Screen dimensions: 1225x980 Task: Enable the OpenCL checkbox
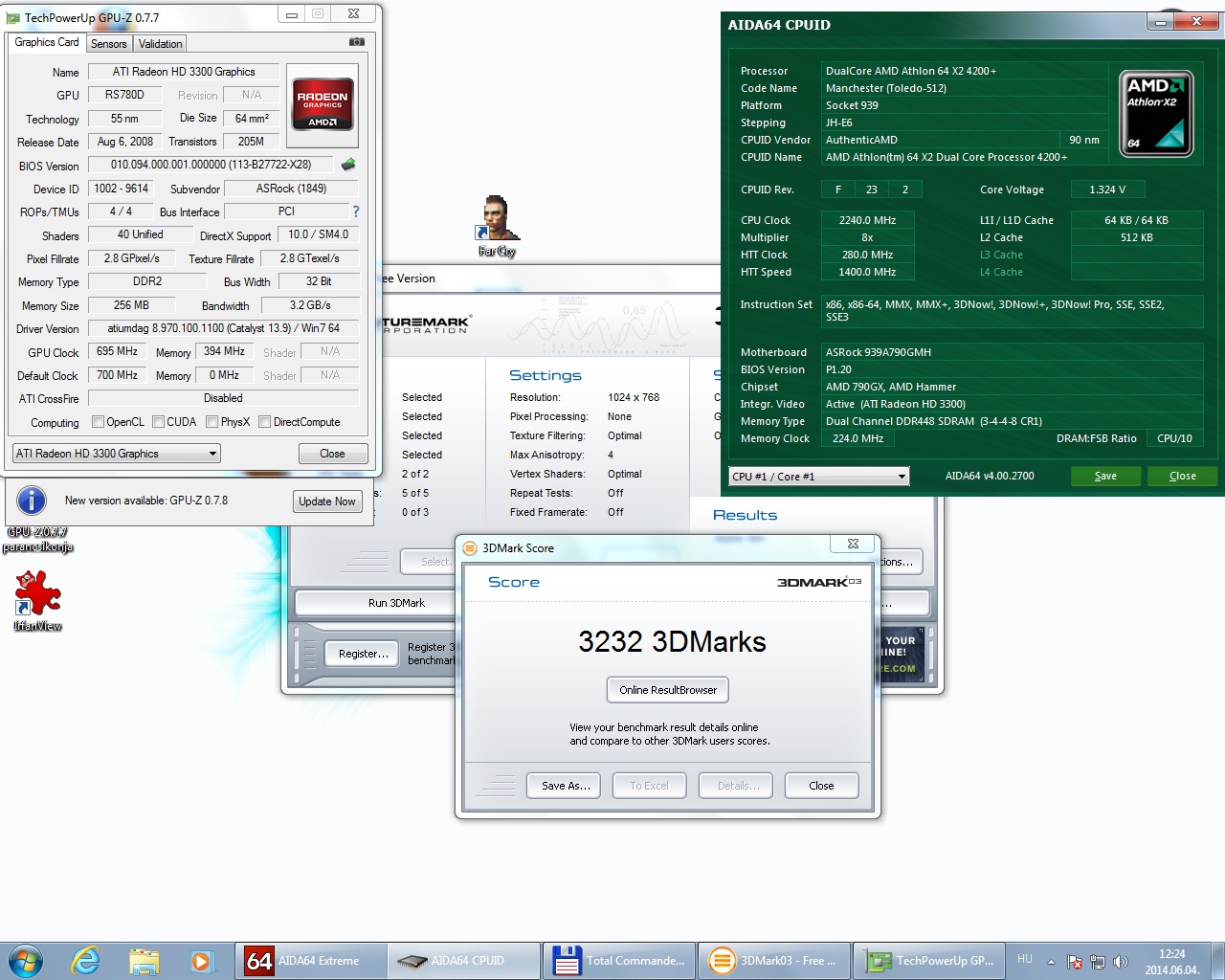[x=98, y=422]
